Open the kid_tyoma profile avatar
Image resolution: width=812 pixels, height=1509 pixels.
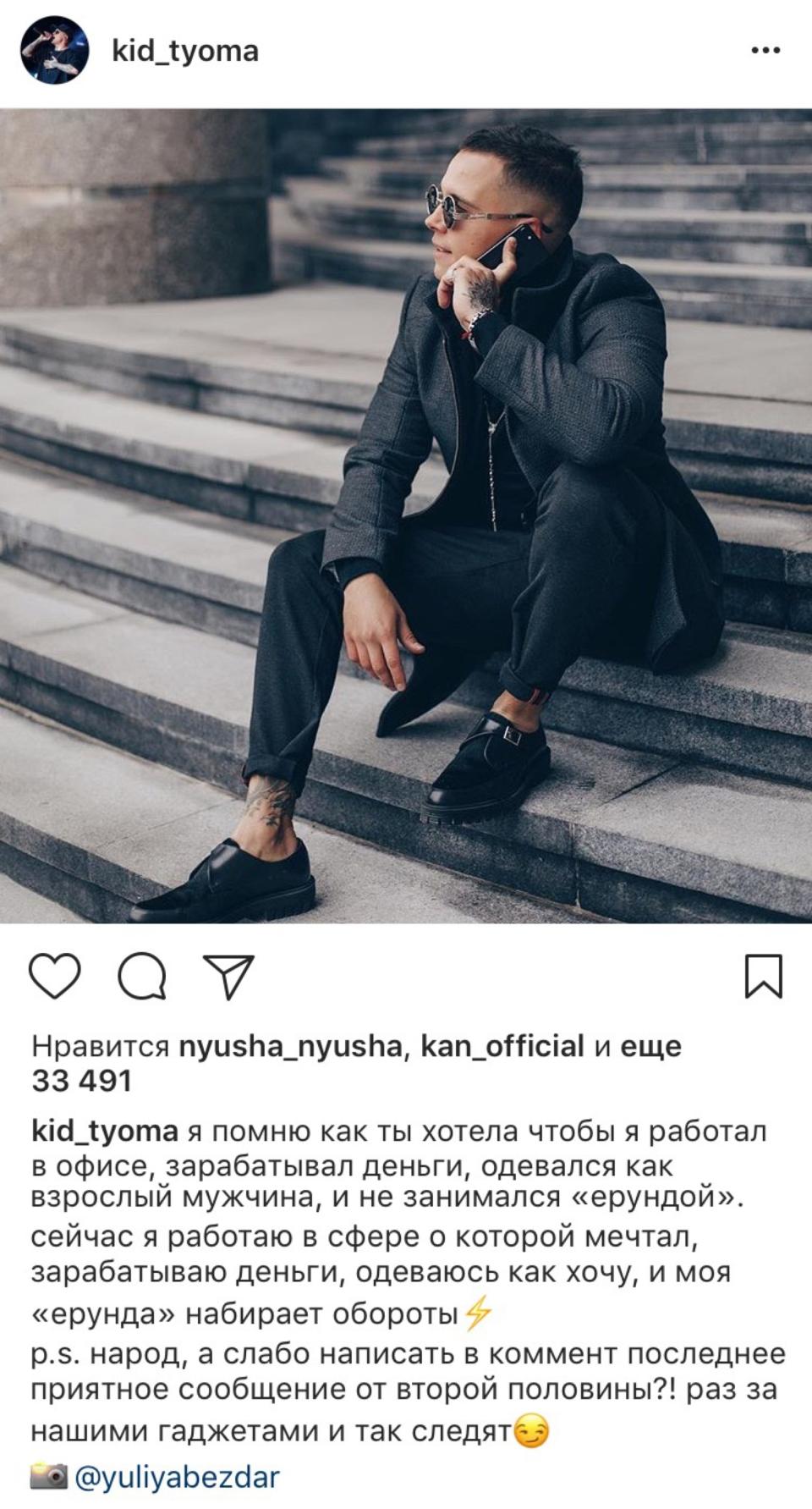click(54, 51)
